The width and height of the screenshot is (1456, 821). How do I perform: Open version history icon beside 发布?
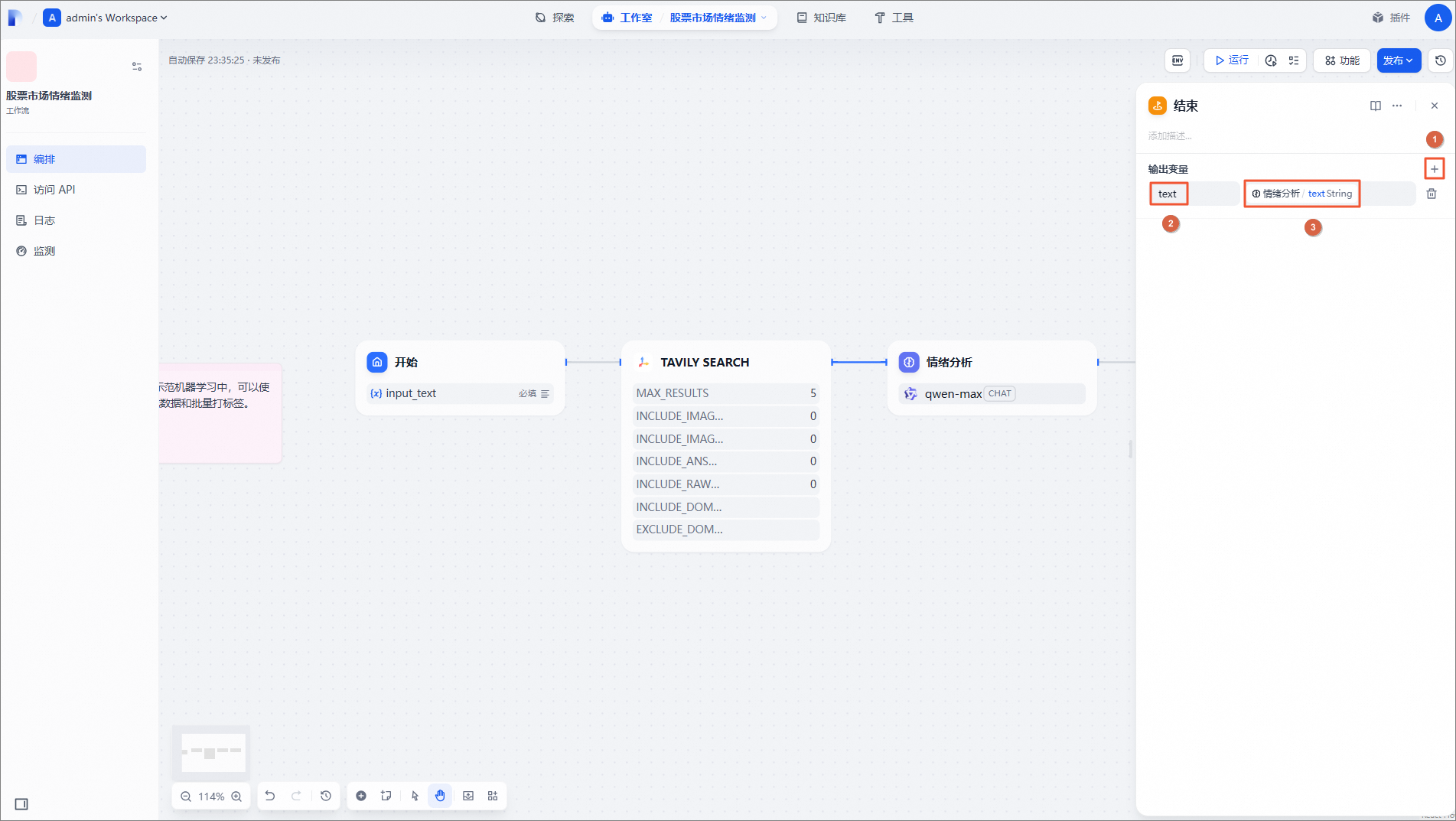pos(1441,60)
